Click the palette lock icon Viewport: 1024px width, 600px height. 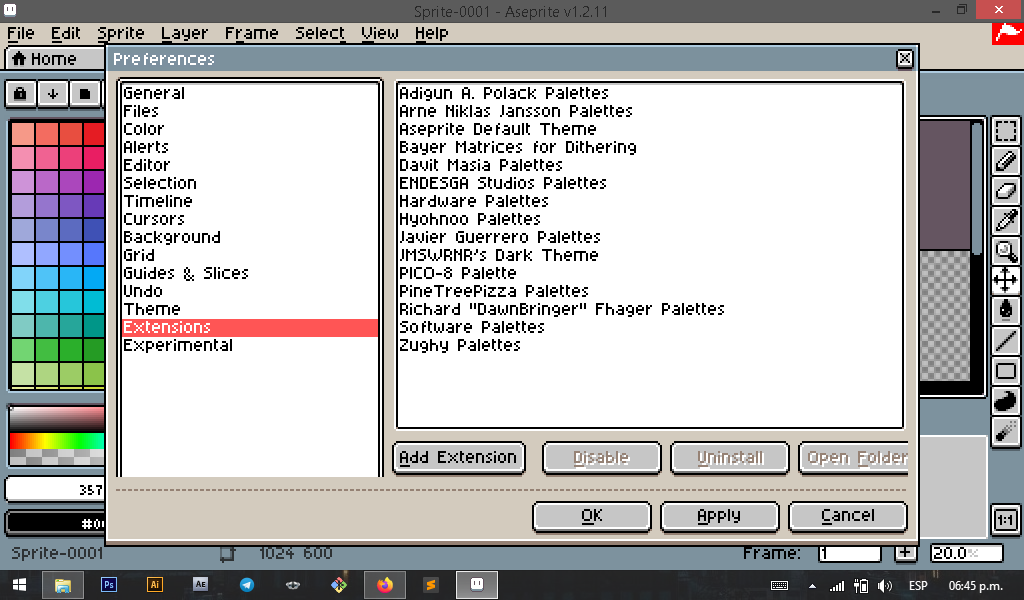point(21,94)
